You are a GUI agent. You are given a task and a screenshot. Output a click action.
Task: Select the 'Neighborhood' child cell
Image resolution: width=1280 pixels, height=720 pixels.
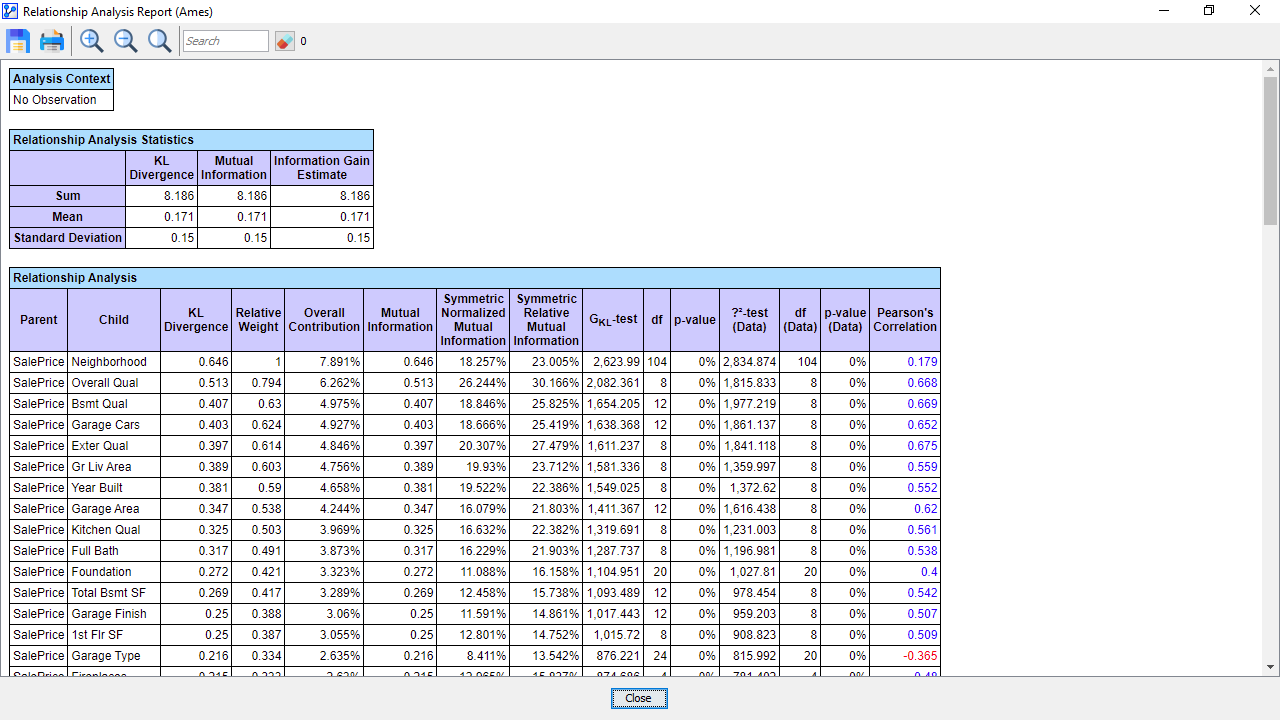(x=114, y=362)
